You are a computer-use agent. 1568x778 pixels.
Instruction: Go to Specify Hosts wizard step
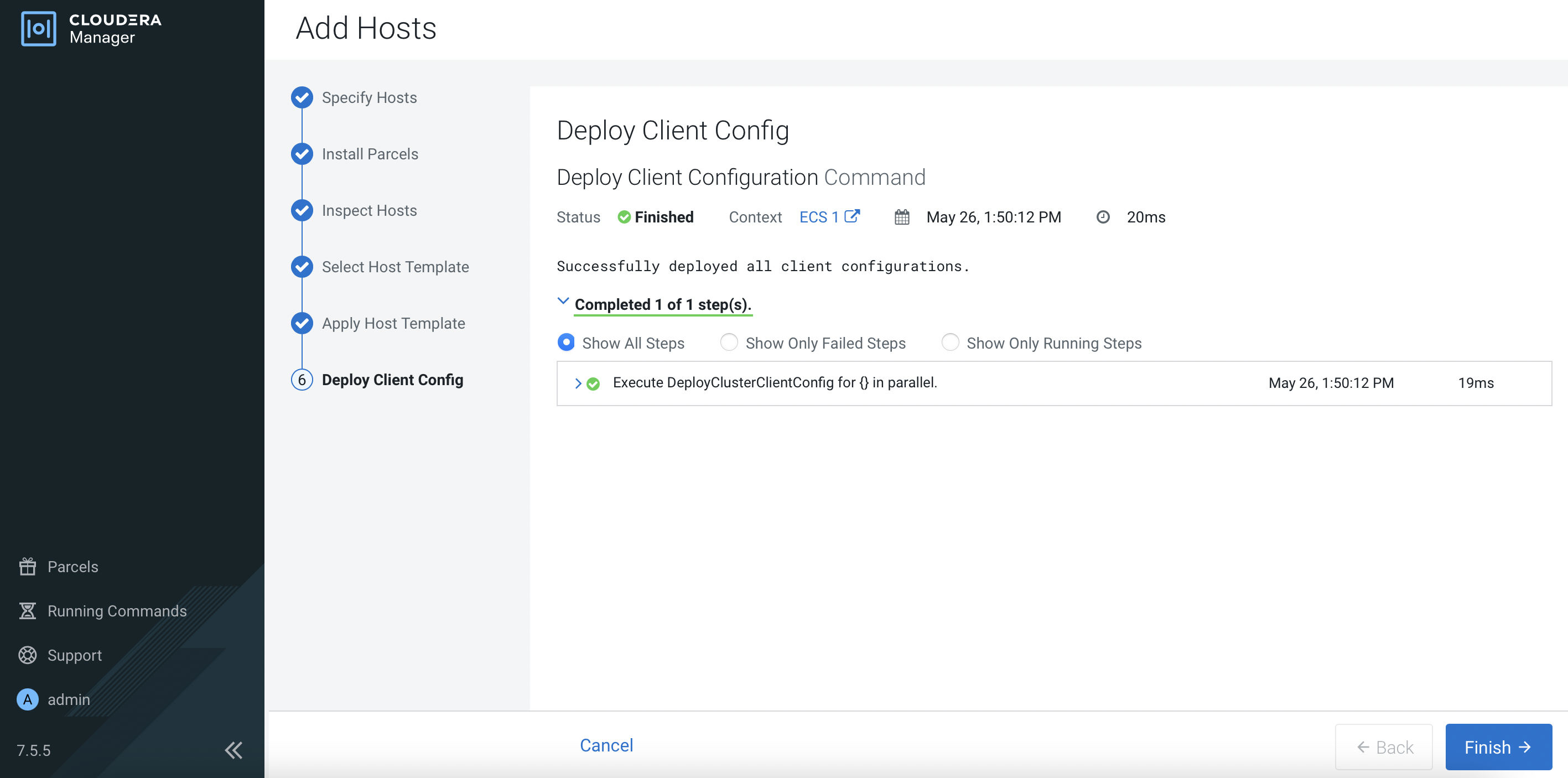click(x=369, y=97)
